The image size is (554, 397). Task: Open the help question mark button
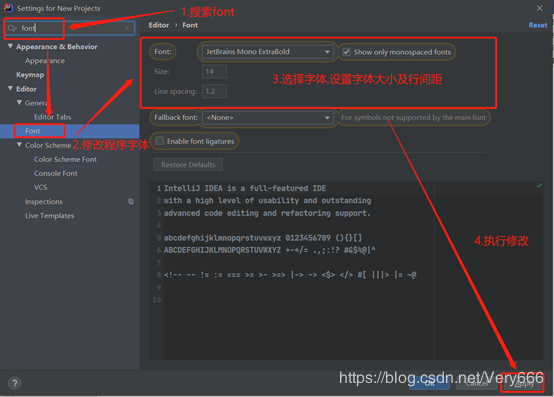[x=15, y=383]
